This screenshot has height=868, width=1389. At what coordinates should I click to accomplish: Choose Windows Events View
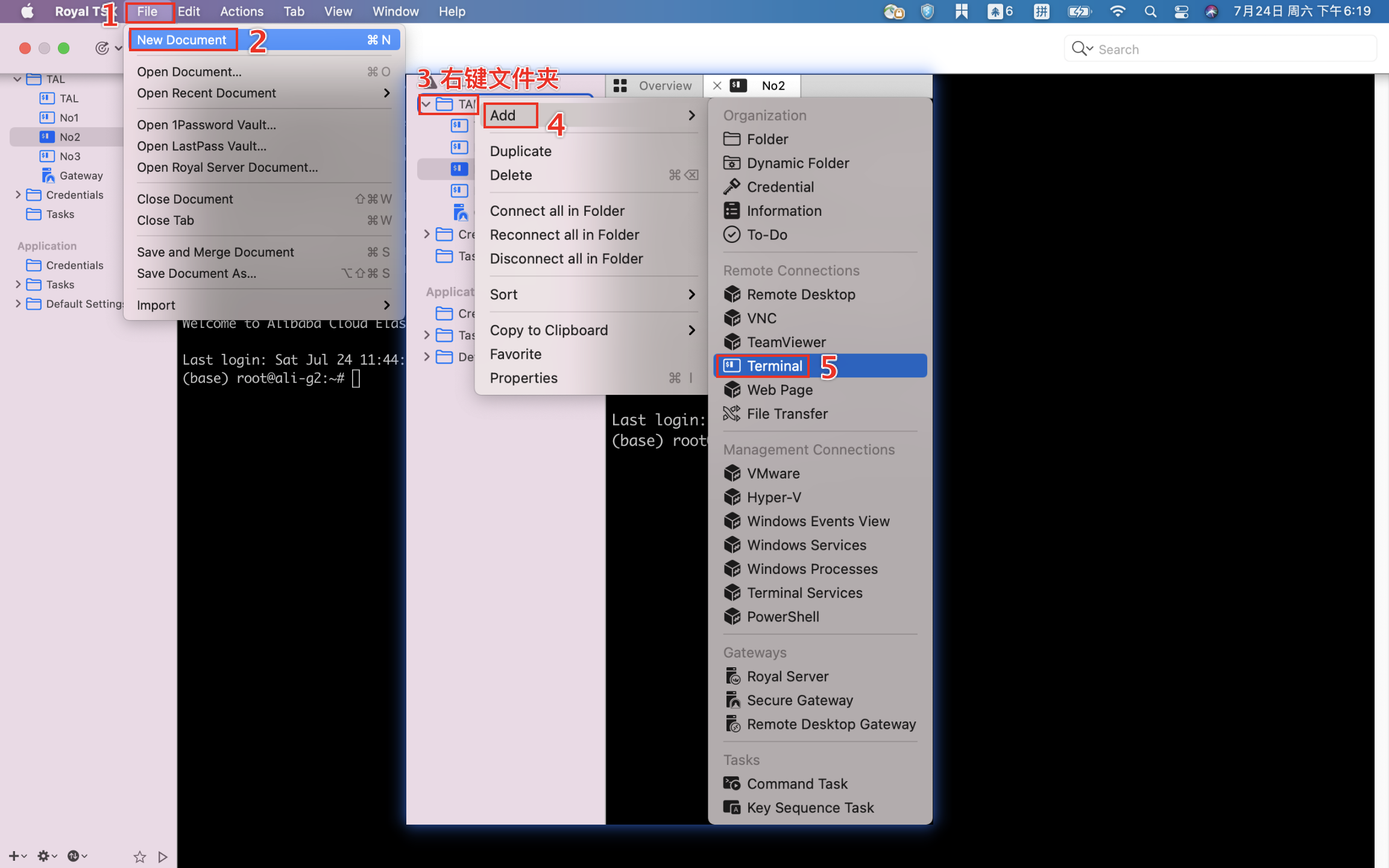pyautogui.click(x=820, y=521)
